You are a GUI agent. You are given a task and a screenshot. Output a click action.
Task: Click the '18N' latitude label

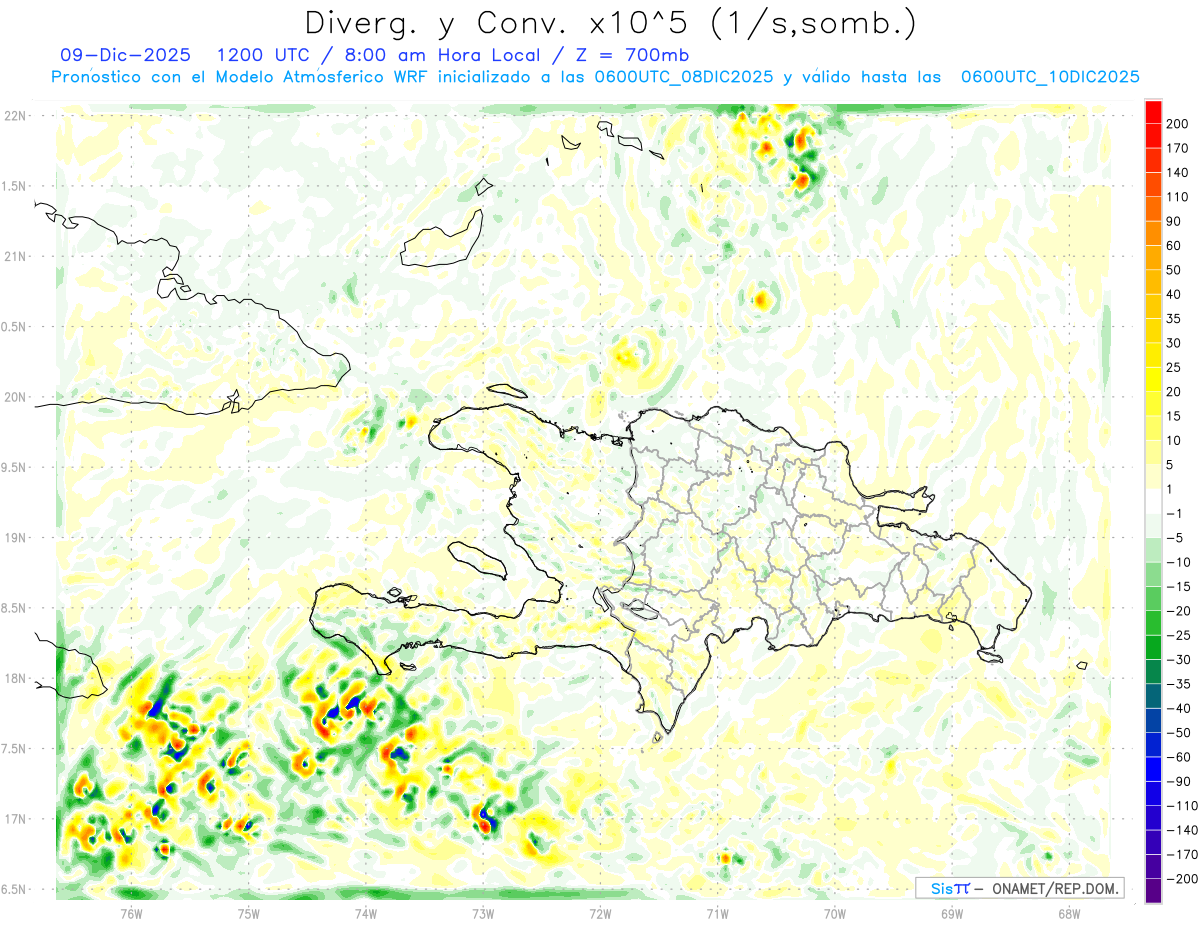coord(15,678)
